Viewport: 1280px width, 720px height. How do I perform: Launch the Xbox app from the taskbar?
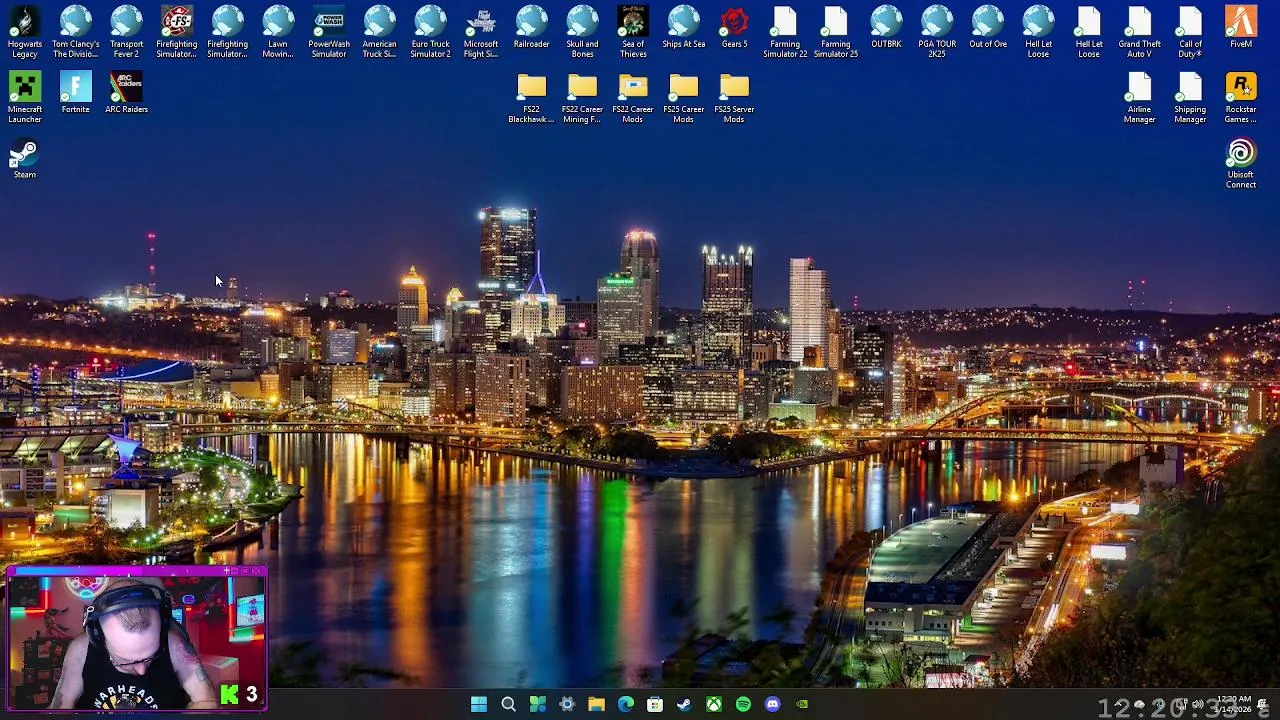pos(714,705)
